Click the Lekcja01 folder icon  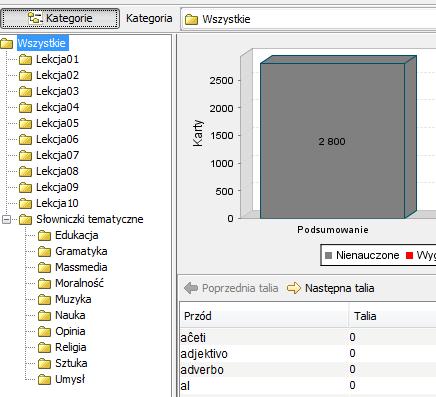pyautogui.click(x=25, y=60)
